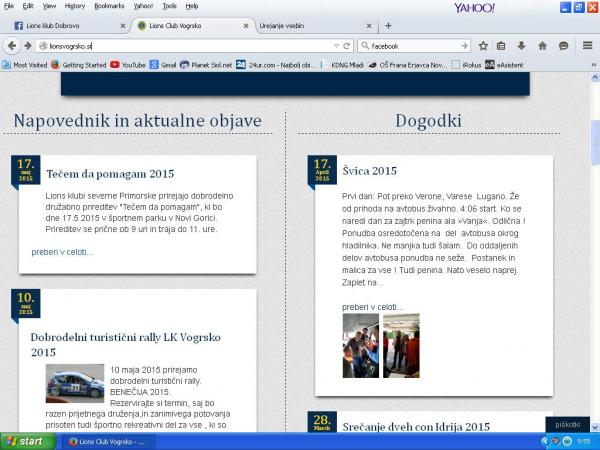The image size is (600, 450).
Task: Open YouTube bookmark in bookmarks toolbar
Action: [128, 64]
